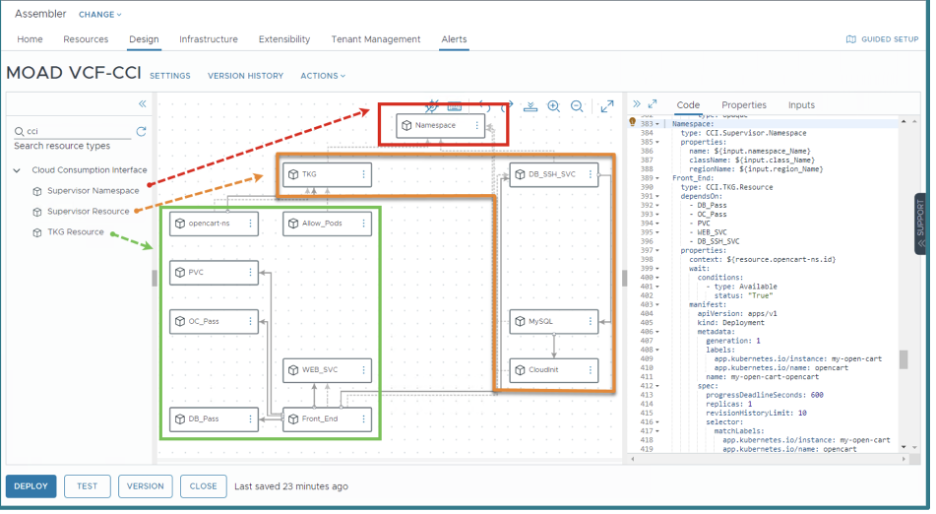936x514 pixels.
Task: Open the CHANGE dropdown next to Assembler
Action: (x=100, y=15)
